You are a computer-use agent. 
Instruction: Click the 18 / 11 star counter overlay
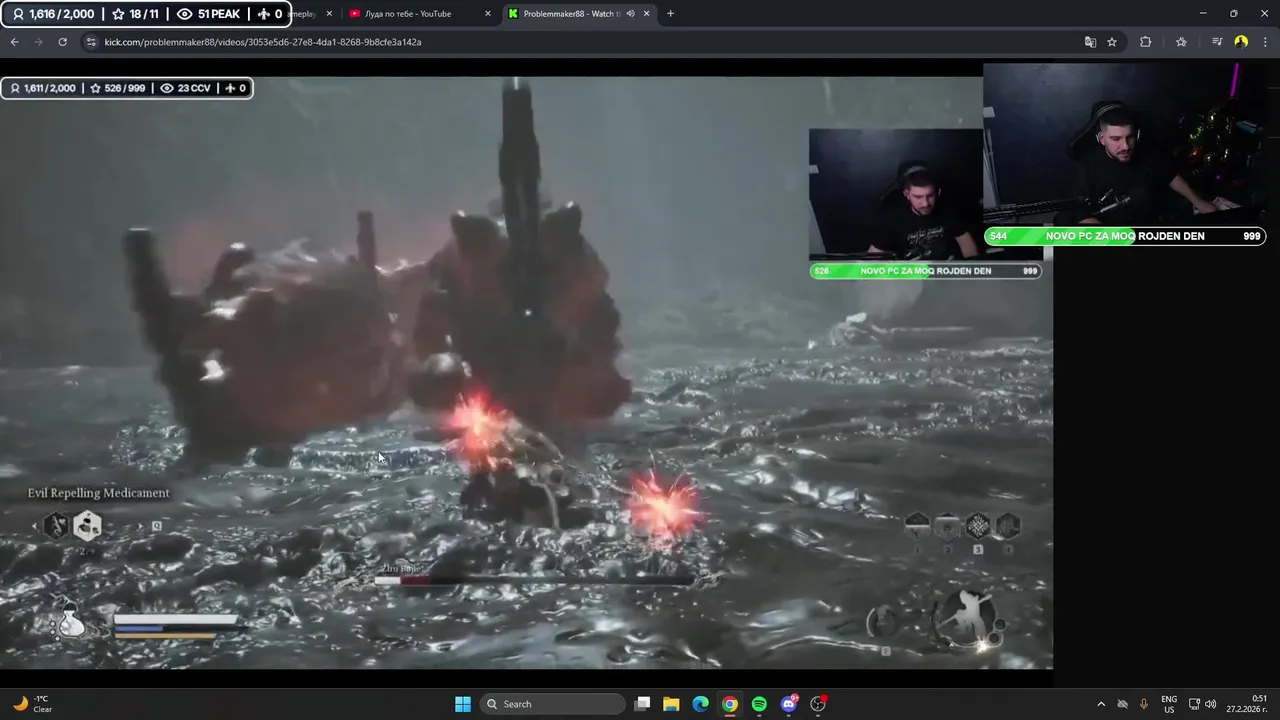(135, 14)
